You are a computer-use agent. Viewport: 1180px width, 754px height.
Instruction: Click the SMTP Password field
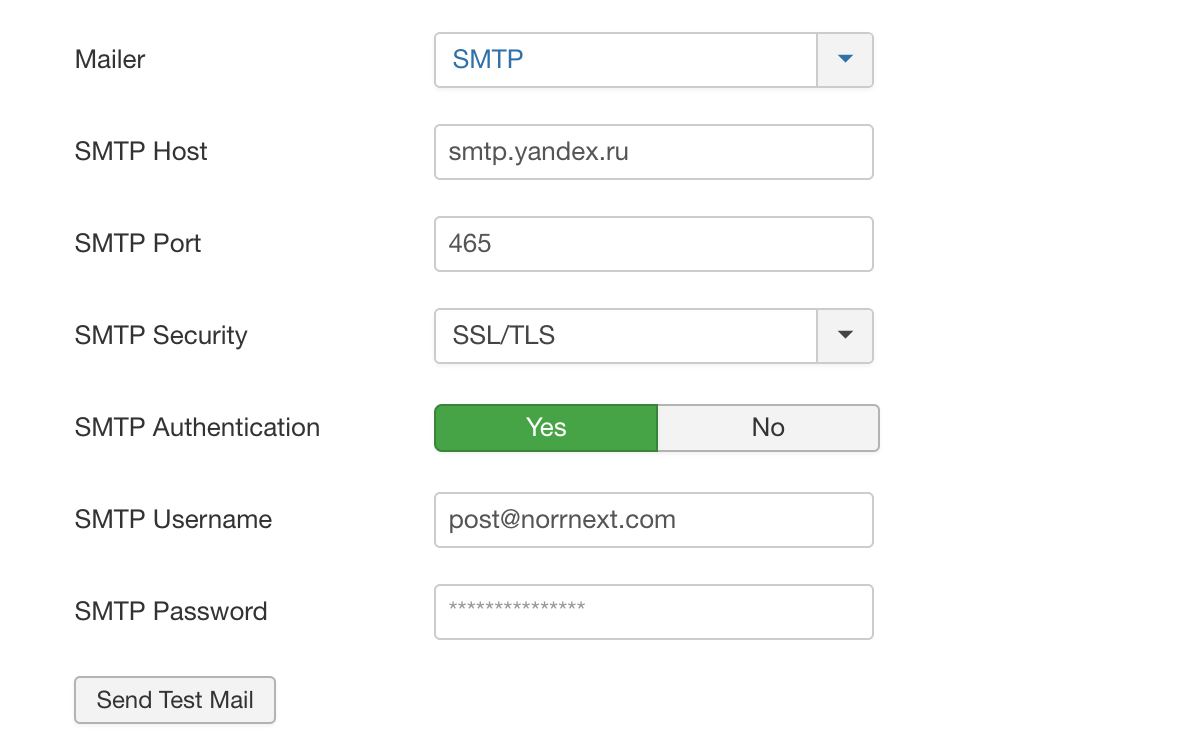(653, 612)
